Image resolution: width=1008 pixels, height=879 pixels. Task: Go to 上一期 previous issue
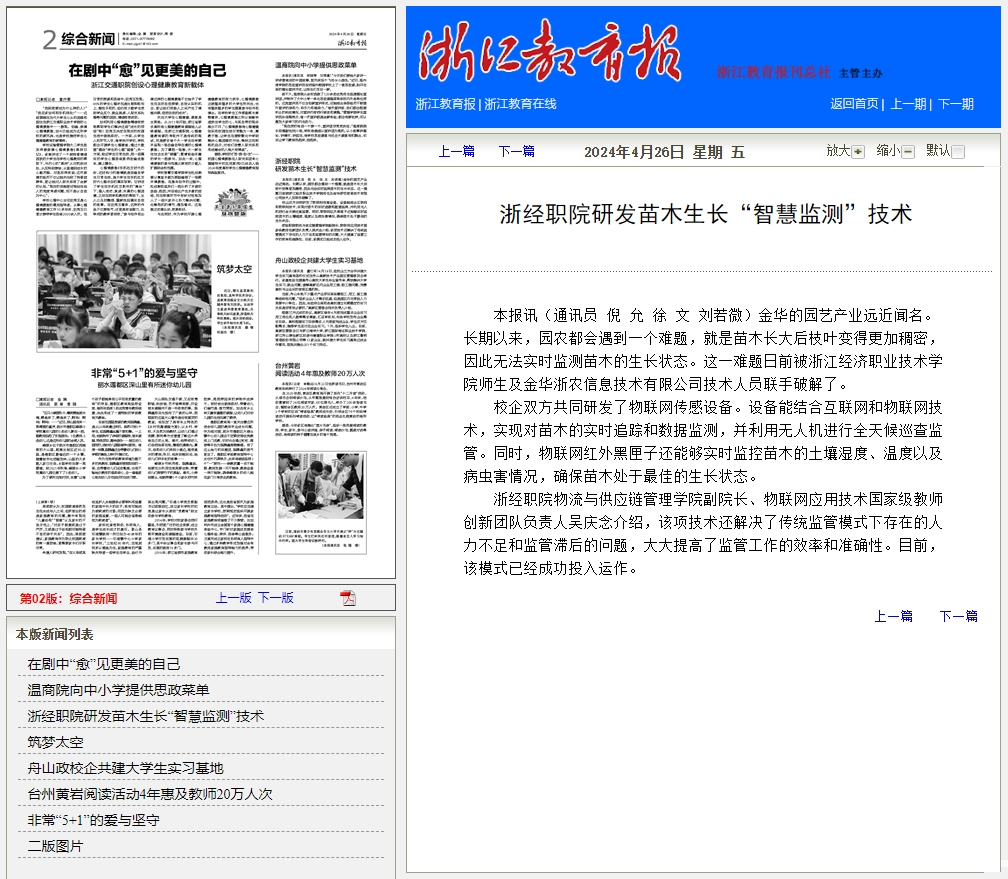pos(908,104)
